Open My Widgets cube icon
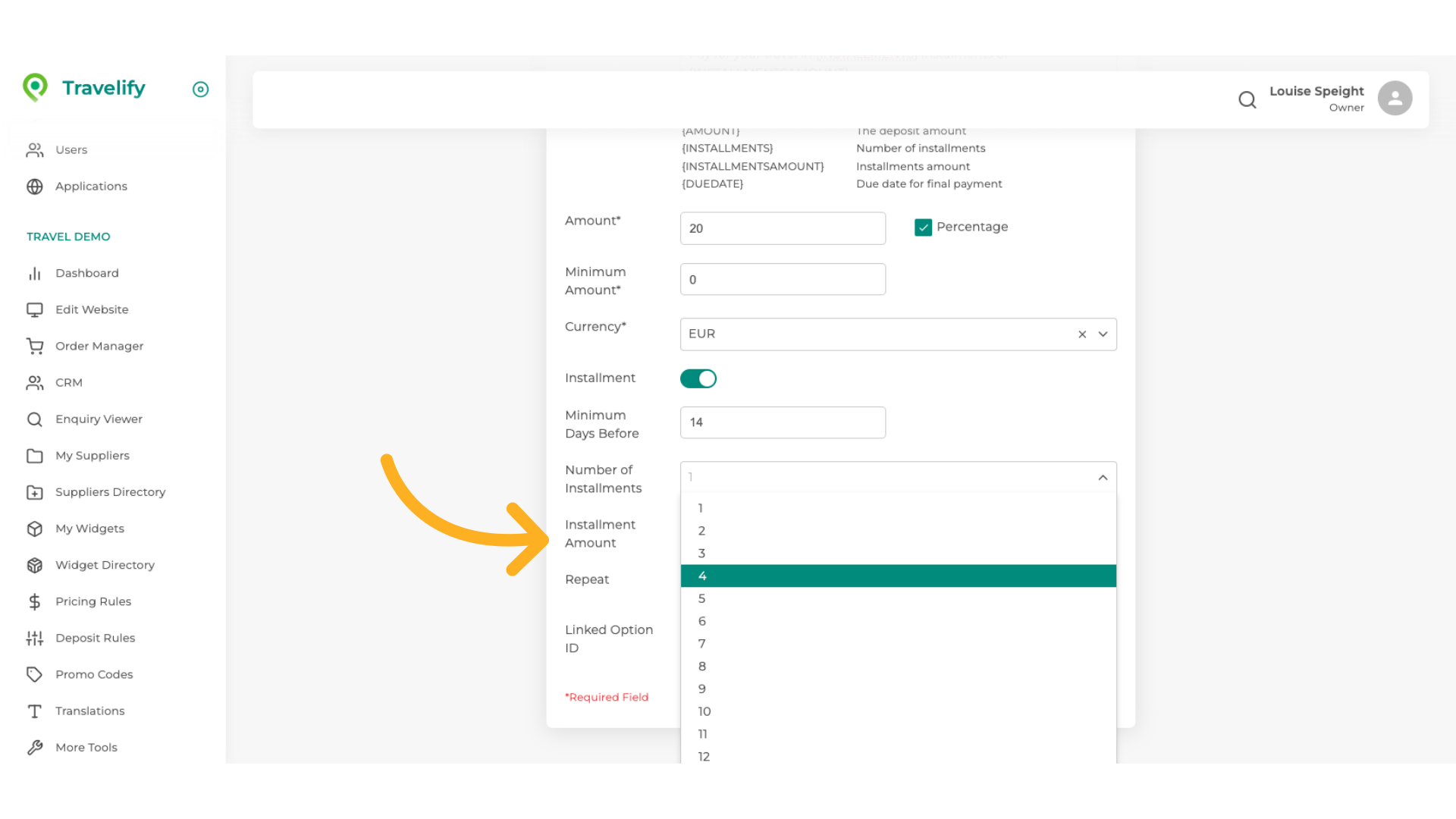Screen dimensions: 1456x819 point(35,529)
